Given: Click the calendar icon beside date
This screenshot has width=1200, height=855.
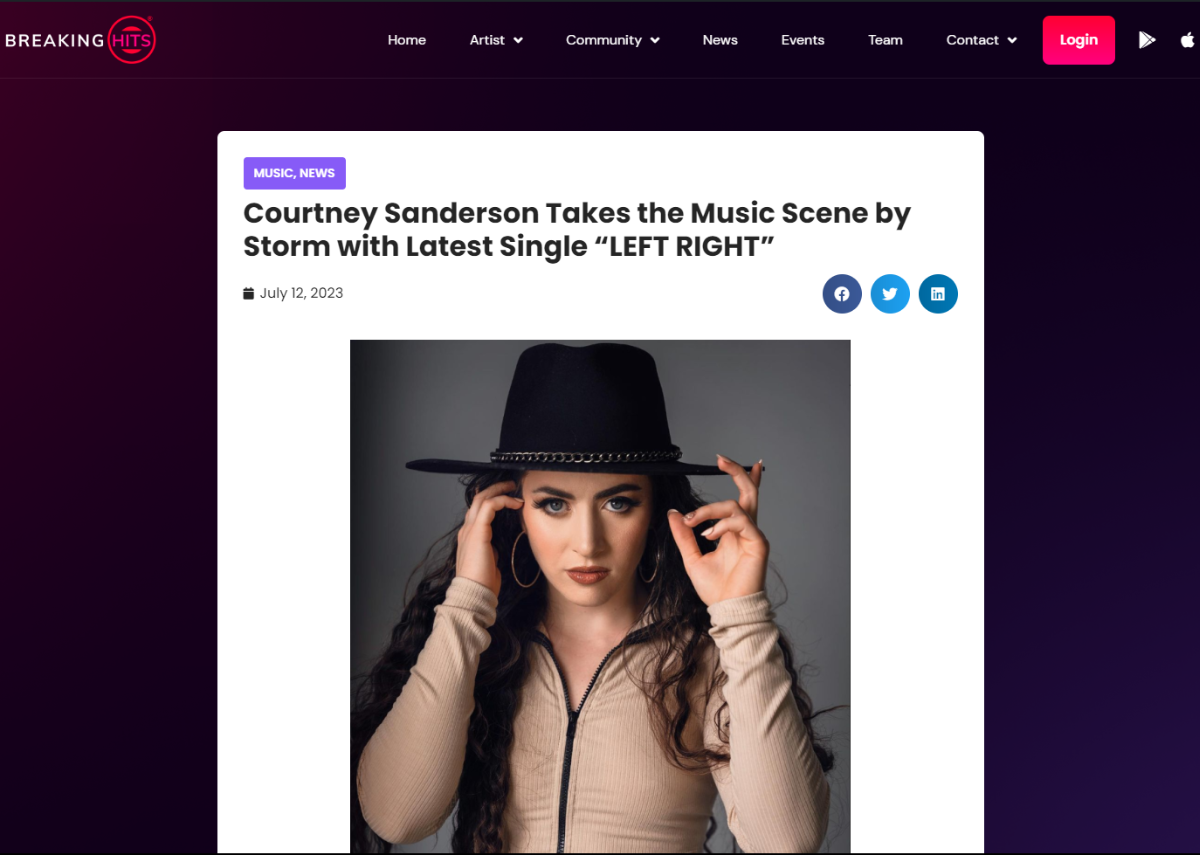Looking at the screenshot, I should pos(249,293).
